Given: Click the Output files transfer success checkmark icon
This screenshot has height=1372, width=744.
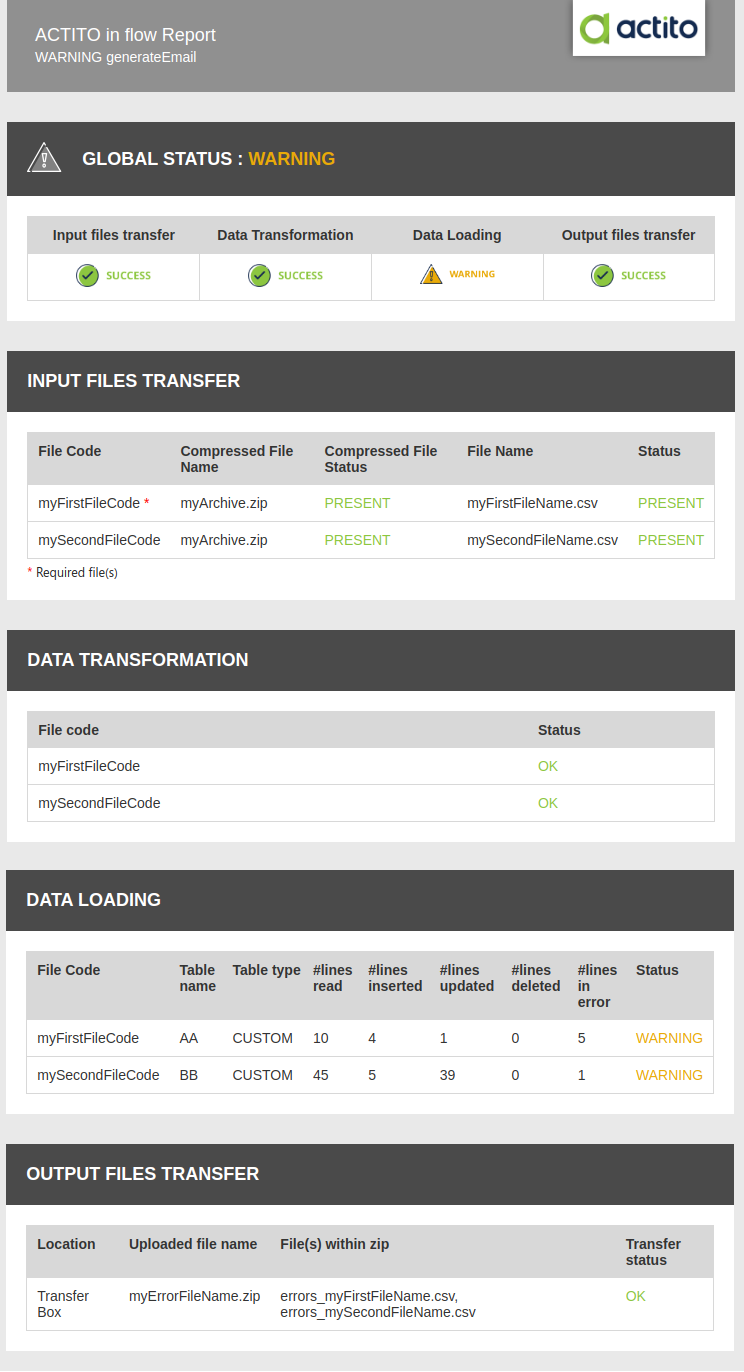Looking at the screenshot, I should pos(602,275).
